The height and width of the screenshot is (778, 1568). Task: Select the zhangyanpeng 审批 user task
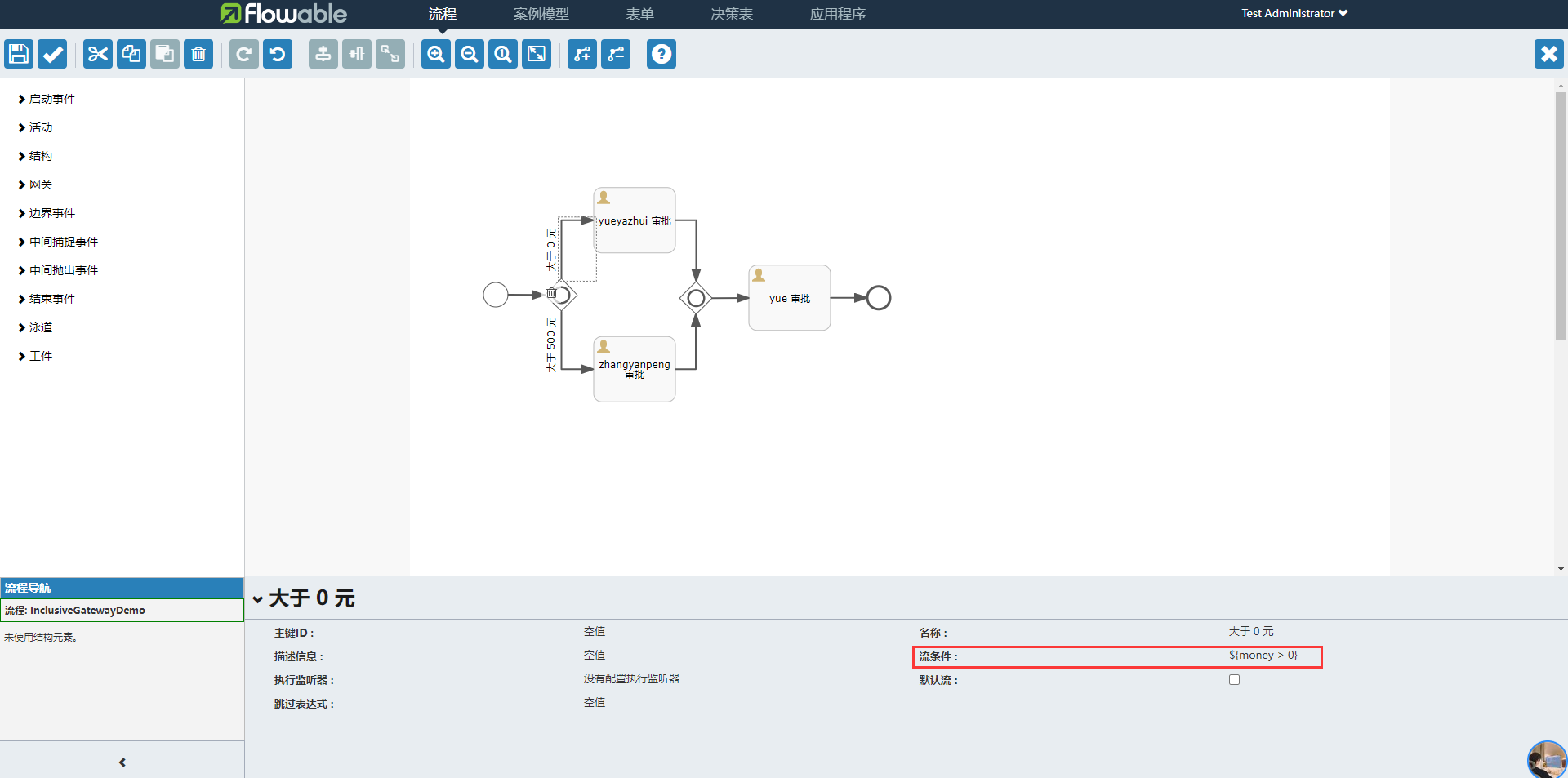pos(635,369)
